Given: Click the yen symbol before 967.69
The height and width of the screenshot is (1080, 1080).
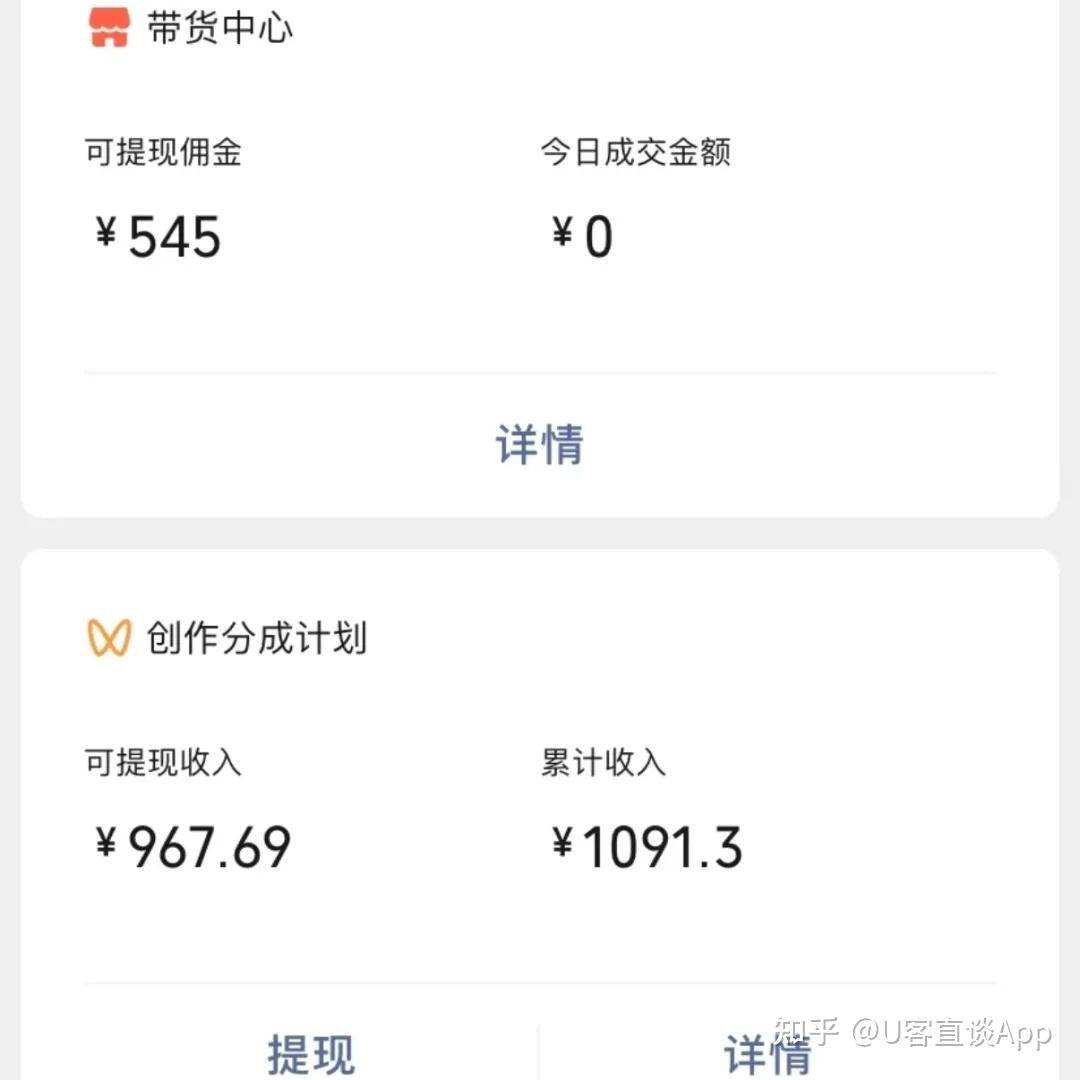Looking at the screenshot, I should click(106, 846).
